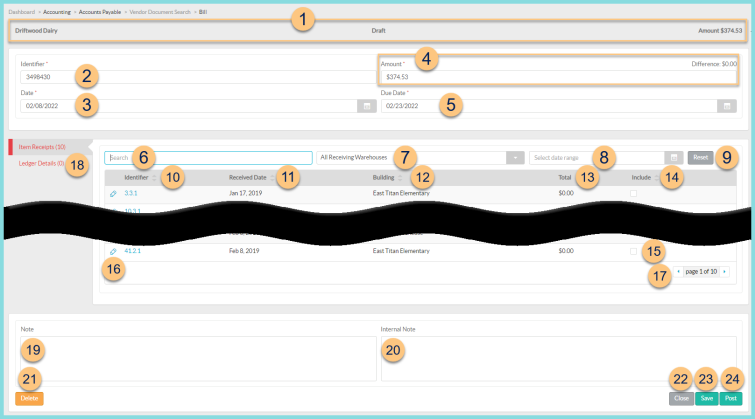The image size is (755, 419).
Task: Open the Due Date calendar picker icon
Action: [727, 106]
